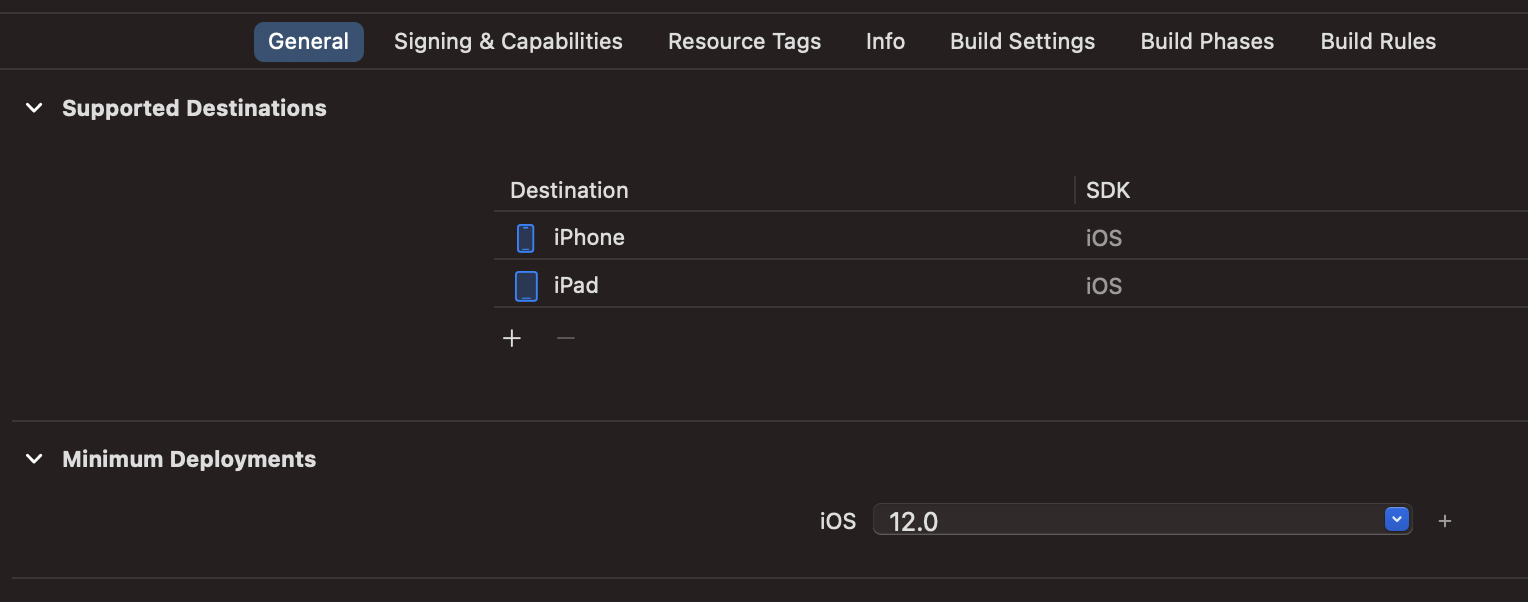This screenshot has width=1528, height=602.
Task: Click the iPad device icon in destinations
Action: (525, 286)
